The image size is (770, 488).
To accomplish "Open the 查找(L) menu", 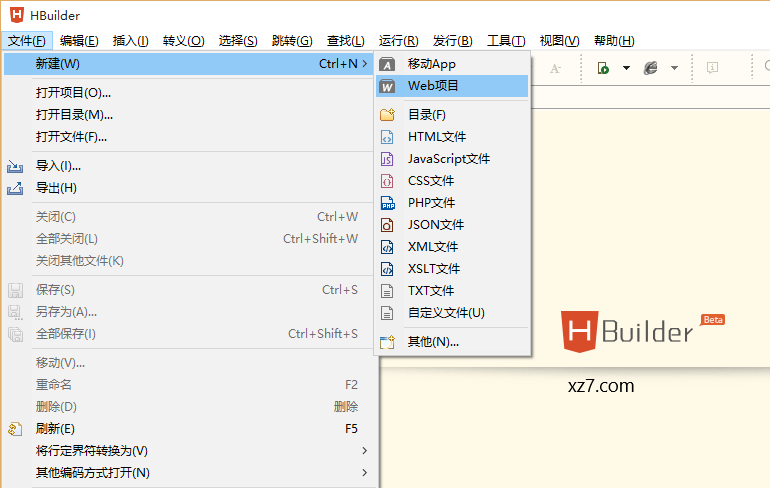I will tap(346, 41).
